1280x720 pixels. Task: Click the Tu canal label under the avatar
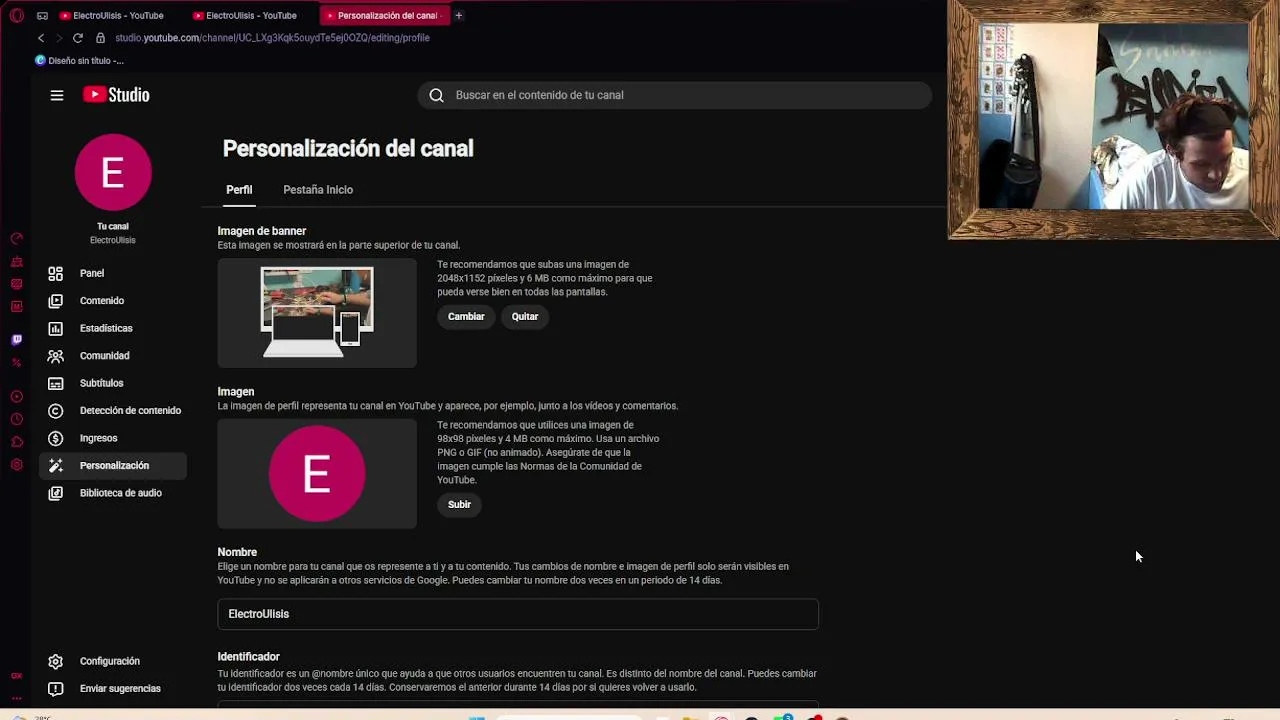(113, 227)
